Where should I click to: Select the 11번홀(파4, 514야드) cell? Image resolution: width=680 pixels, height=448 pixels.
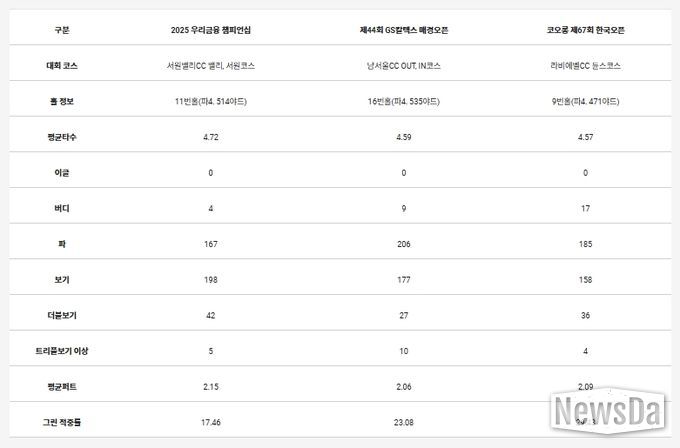[x=211, y=101]
